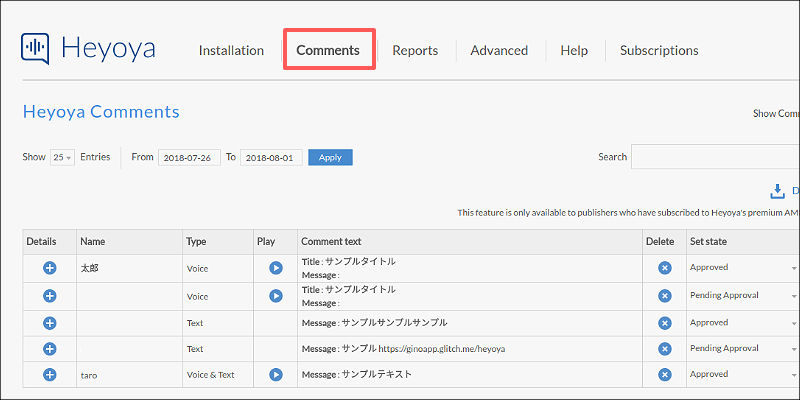Focus the Search input box
800x400 pixels.
click(x=715, y=157)
